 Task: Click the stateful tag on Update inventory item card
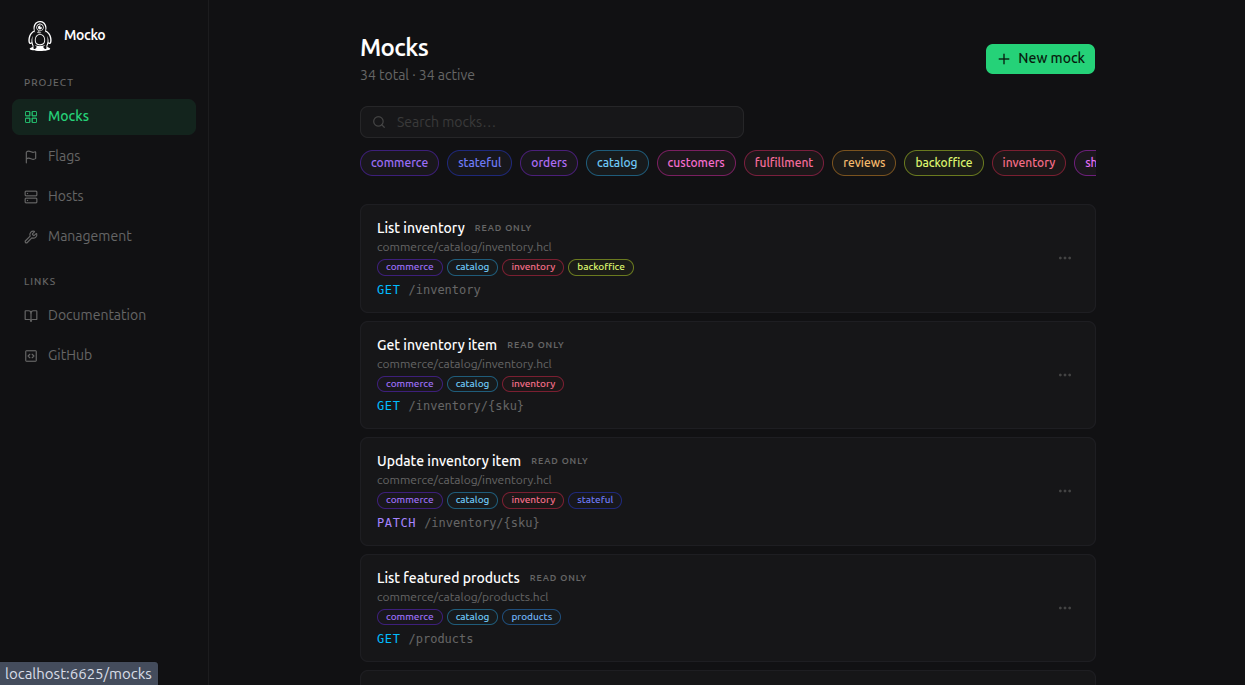coord(595,500)
